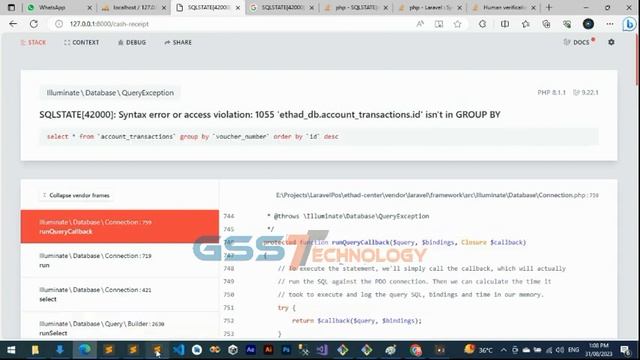The width and height of the screenshot is (640, 360).
Task: Show hidden system tray icons
Action: point(503,350)
